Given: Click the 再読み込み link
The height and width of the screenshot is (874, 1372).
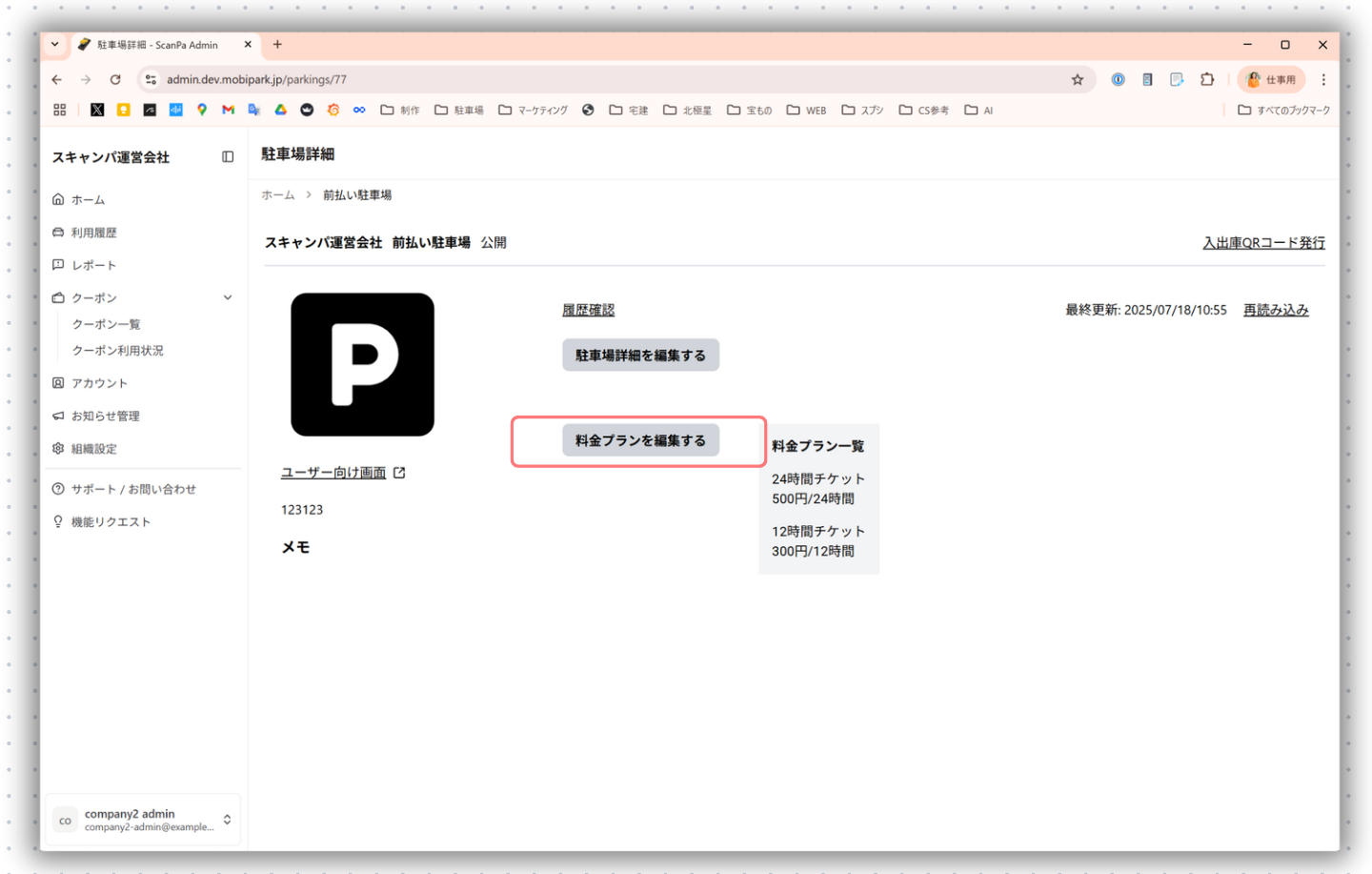Looking at the screenshot, I should 1275,310.
